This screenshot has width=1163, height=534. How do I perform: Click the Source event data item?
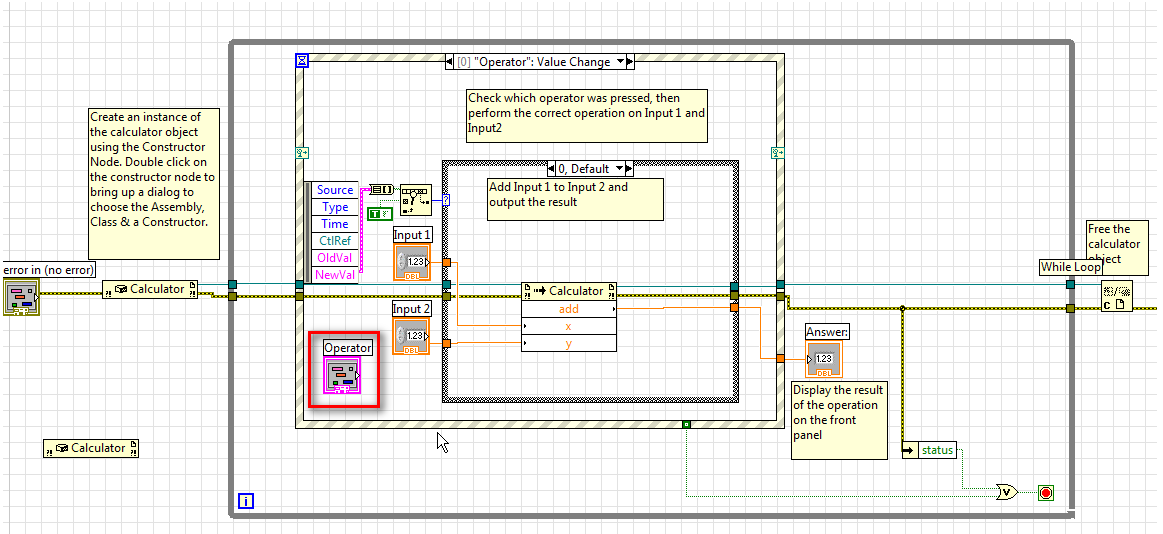coord(334,190)
